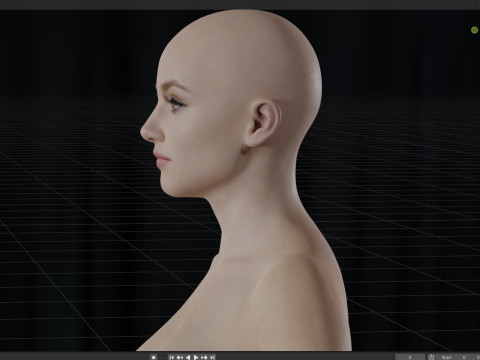Jump to the next keyframe
This screenshot has width=480, height=360.
pyautogui.click(x=204, y=357)
